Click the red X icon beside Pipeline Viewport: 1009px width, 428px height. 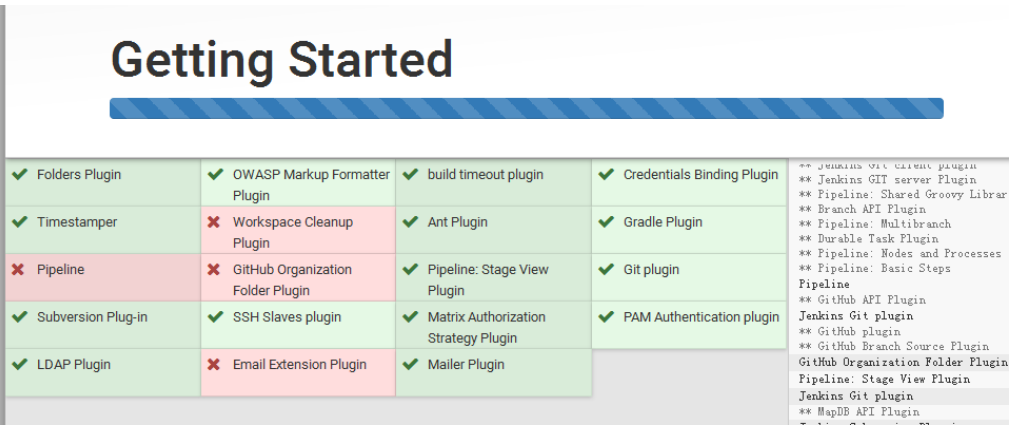[x=18, y=270]
